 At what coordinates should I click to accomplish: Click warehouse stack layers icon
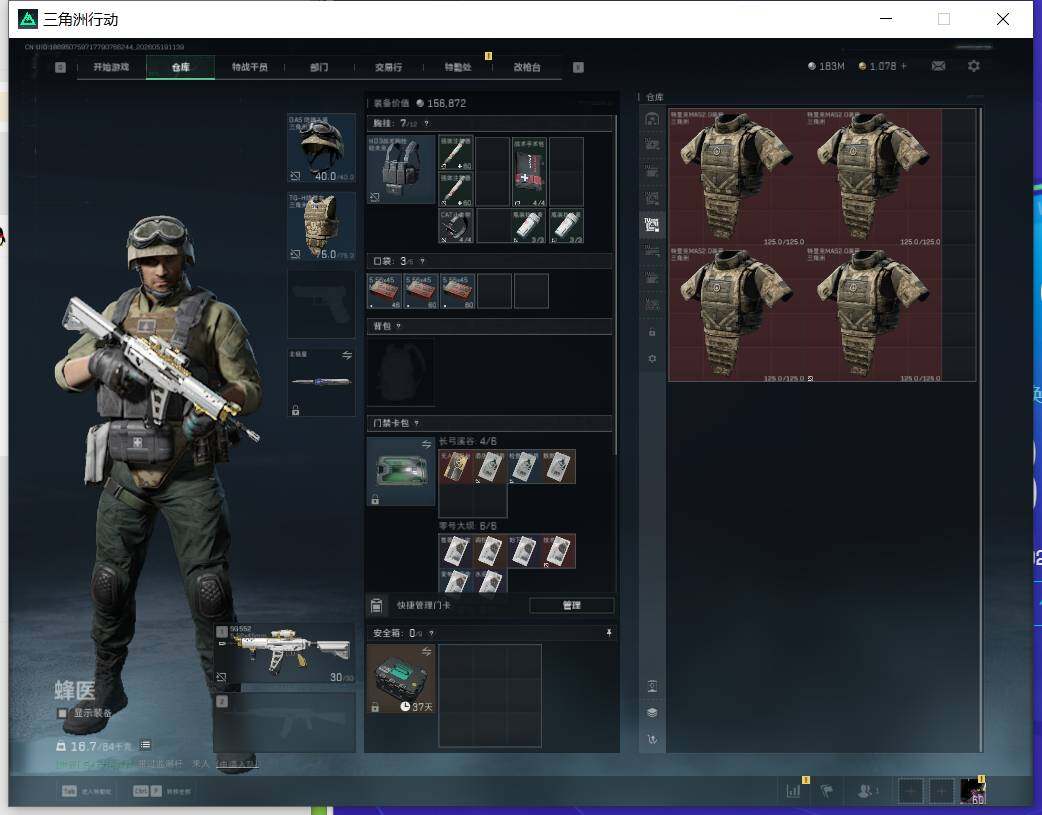tap(652, 713)
